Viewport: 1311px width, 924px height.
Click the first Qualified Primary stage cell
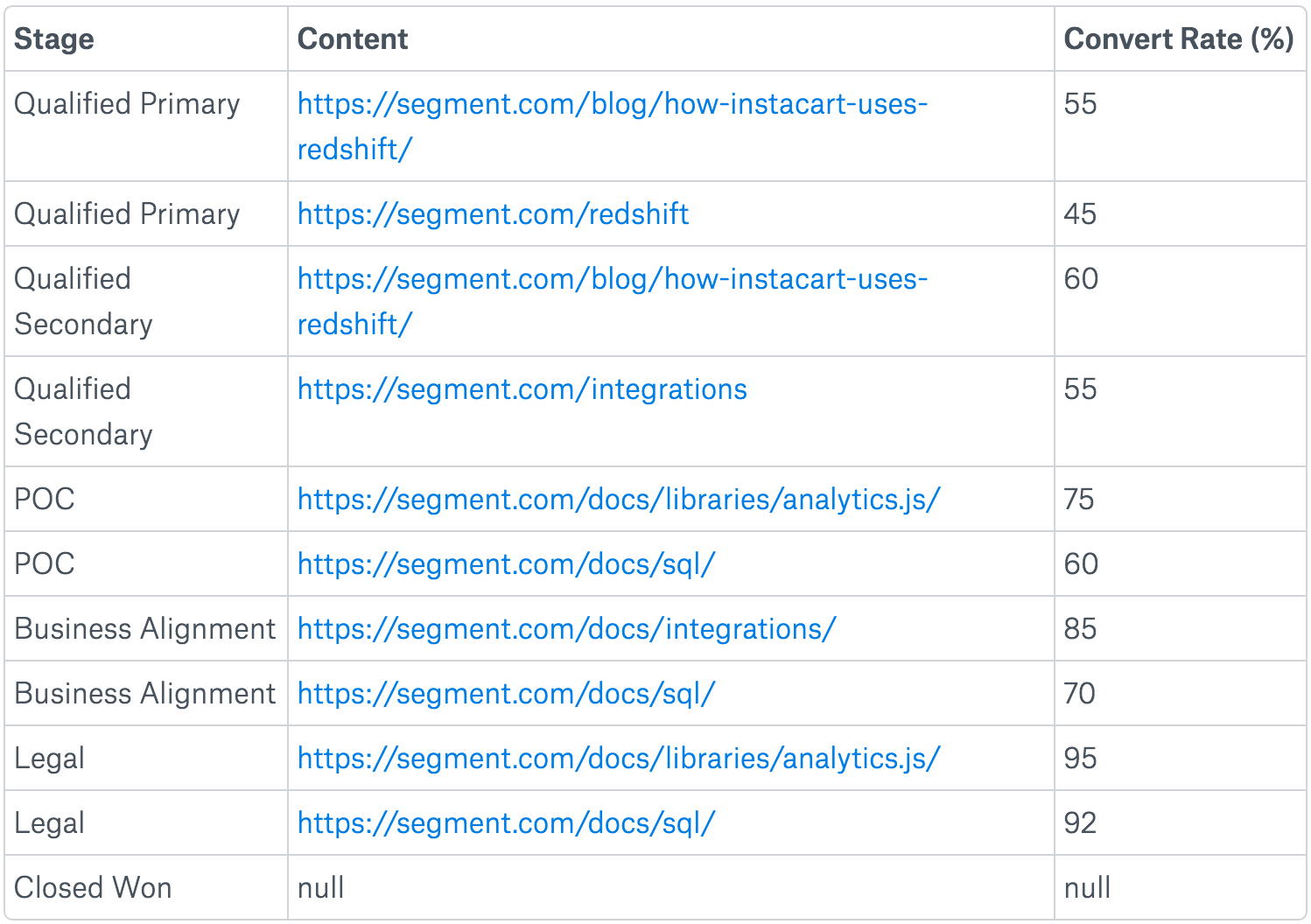pos(127,105)
